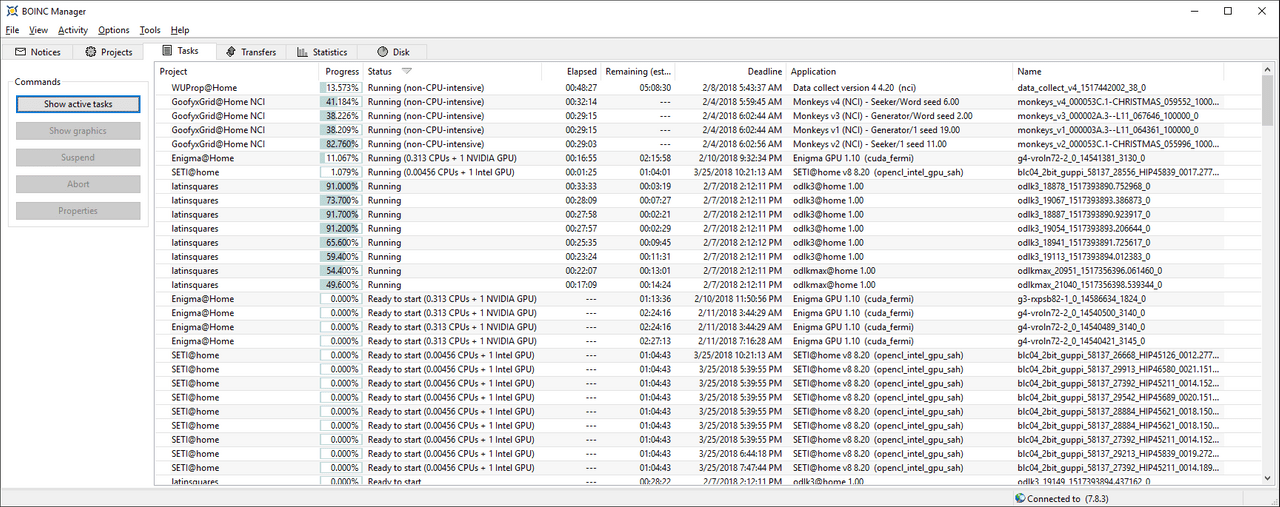This screenshot has height=507, width=1280.
Task: Click the deadline '2/8/2018 5:43:37 AM'
Action: 742,88
